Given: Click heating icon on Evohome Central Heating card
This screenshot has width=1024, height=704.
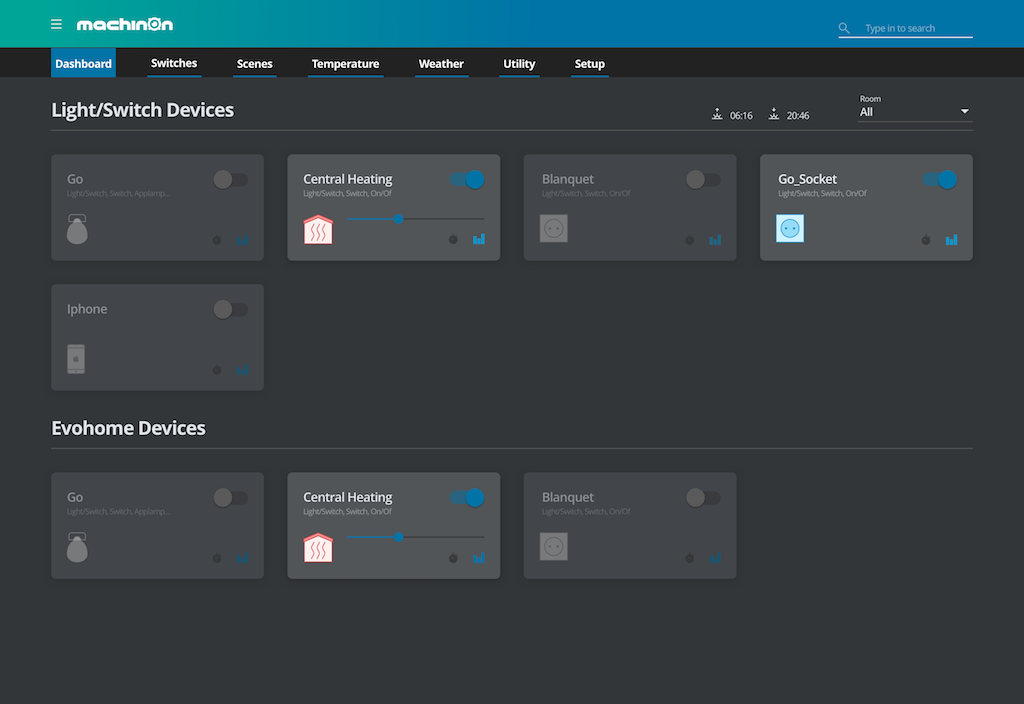Looking at the screenshot, I should (318, 547).
